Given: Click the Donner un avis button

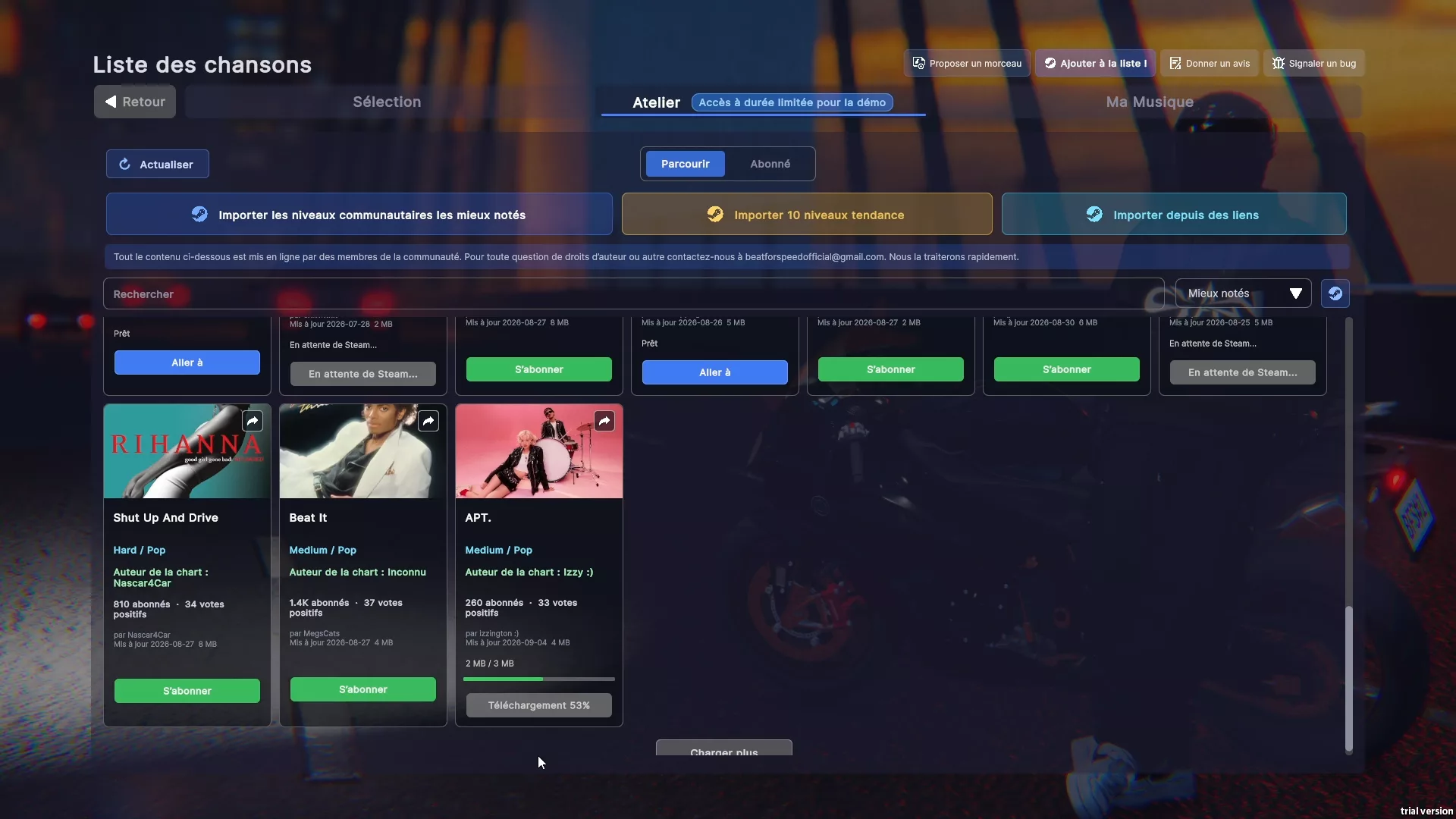Looking at the screenshot, I should (x=1210, y=63).
